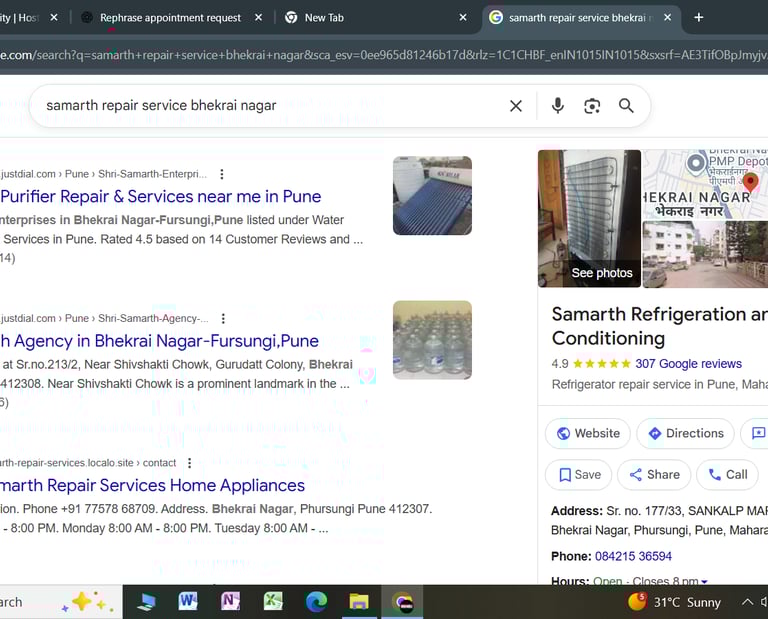Screen dimensions: 768x619
Task: Open Purifier Repair & Services near me link
Action: pyautogui.click(x=161, y=196)
